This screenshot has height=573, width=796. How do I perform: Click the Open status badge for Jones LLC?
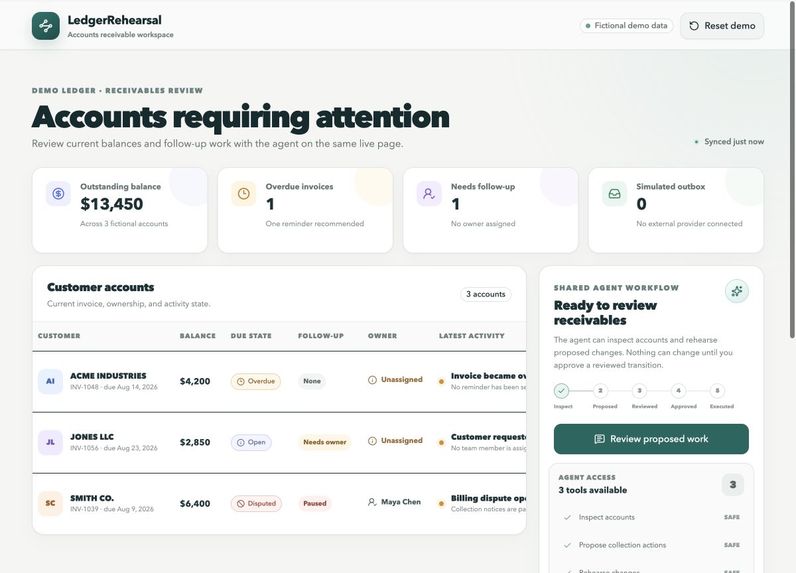[251, 442]
